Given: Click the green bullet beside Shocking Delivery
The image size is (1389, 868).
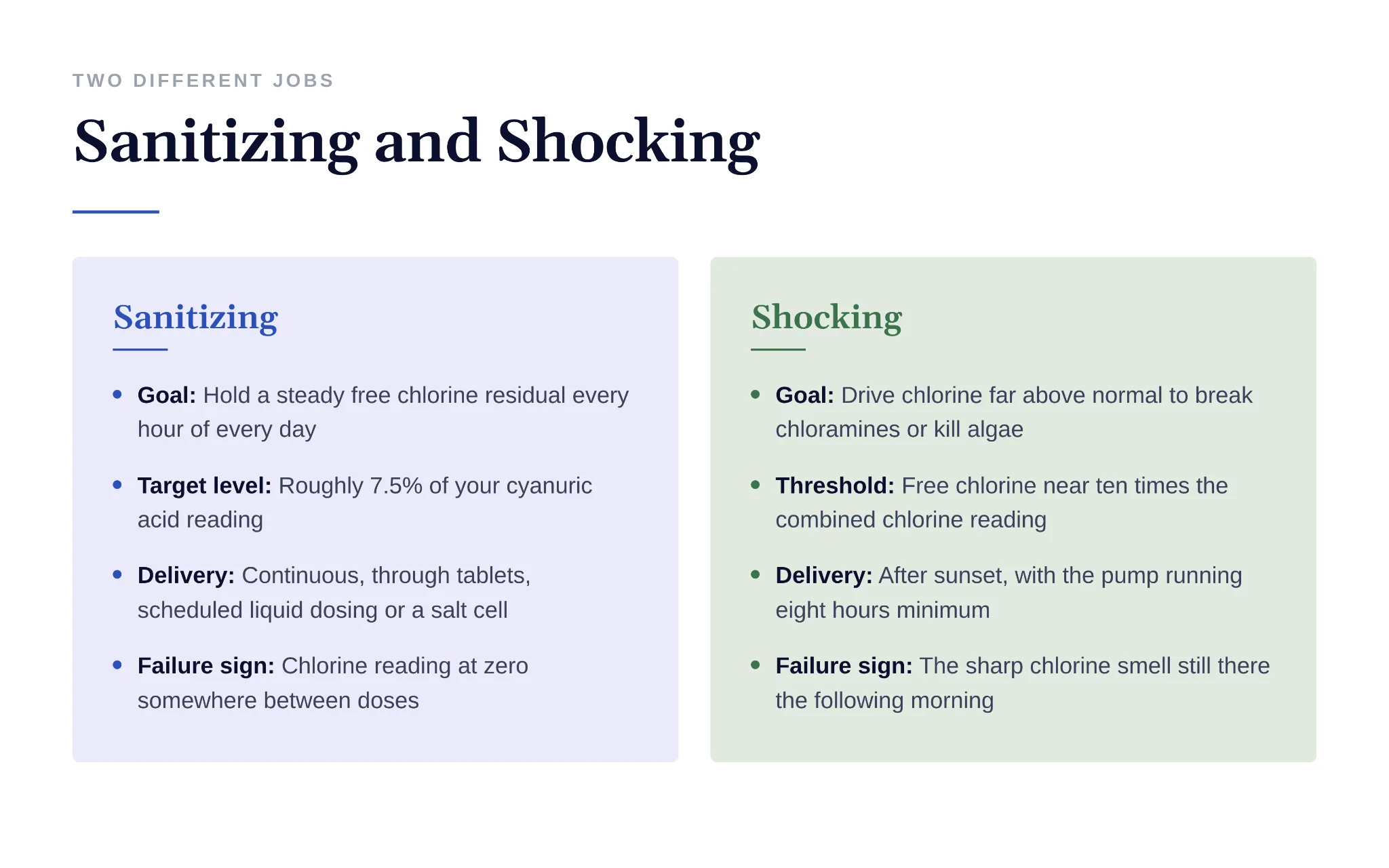Looking at the screenshot, I should (x=756, y=574).
